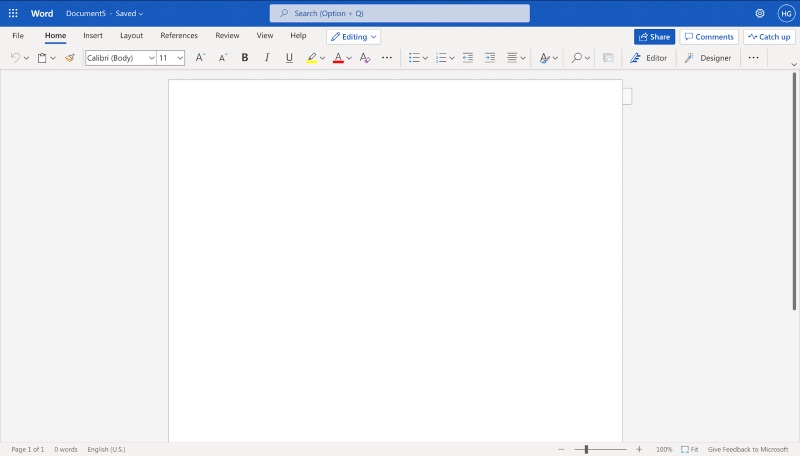Image resolution: width=800 pixels, height=456 pixels.
Task: Open the Designer pane
Action: [x=708, y=58]
